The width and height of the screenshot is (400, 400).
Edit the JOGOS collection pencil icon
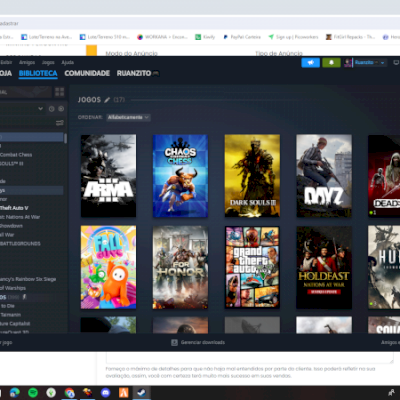(x=107, y=100)
